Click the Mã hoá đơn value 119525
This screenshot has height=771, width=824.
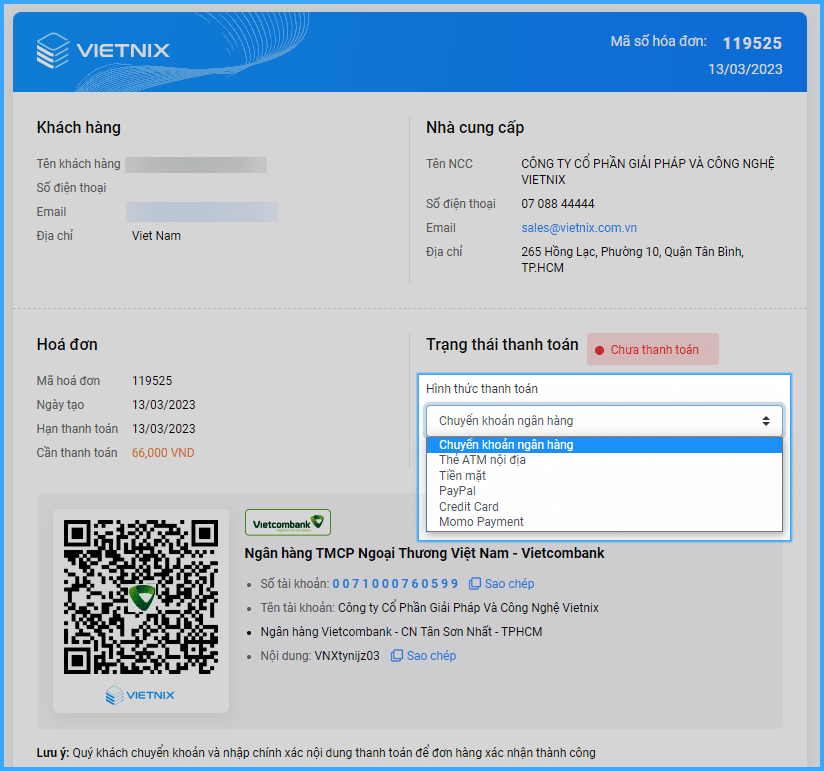click(x=152, y=381)
